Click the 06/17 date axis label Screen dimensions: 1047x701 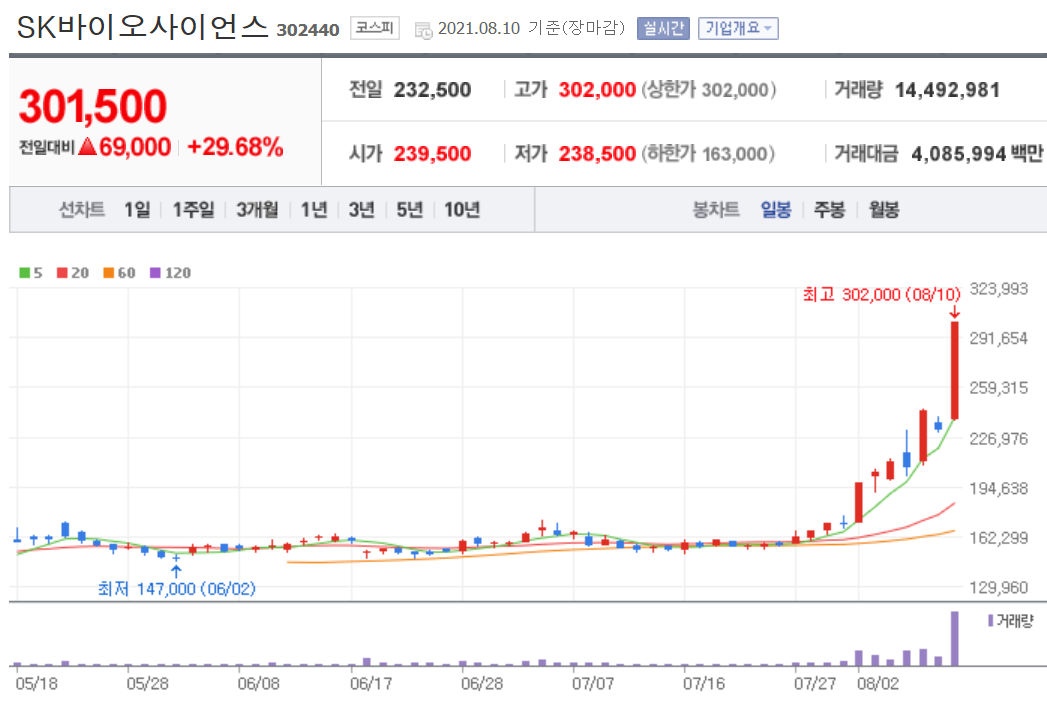coord(371,684)
